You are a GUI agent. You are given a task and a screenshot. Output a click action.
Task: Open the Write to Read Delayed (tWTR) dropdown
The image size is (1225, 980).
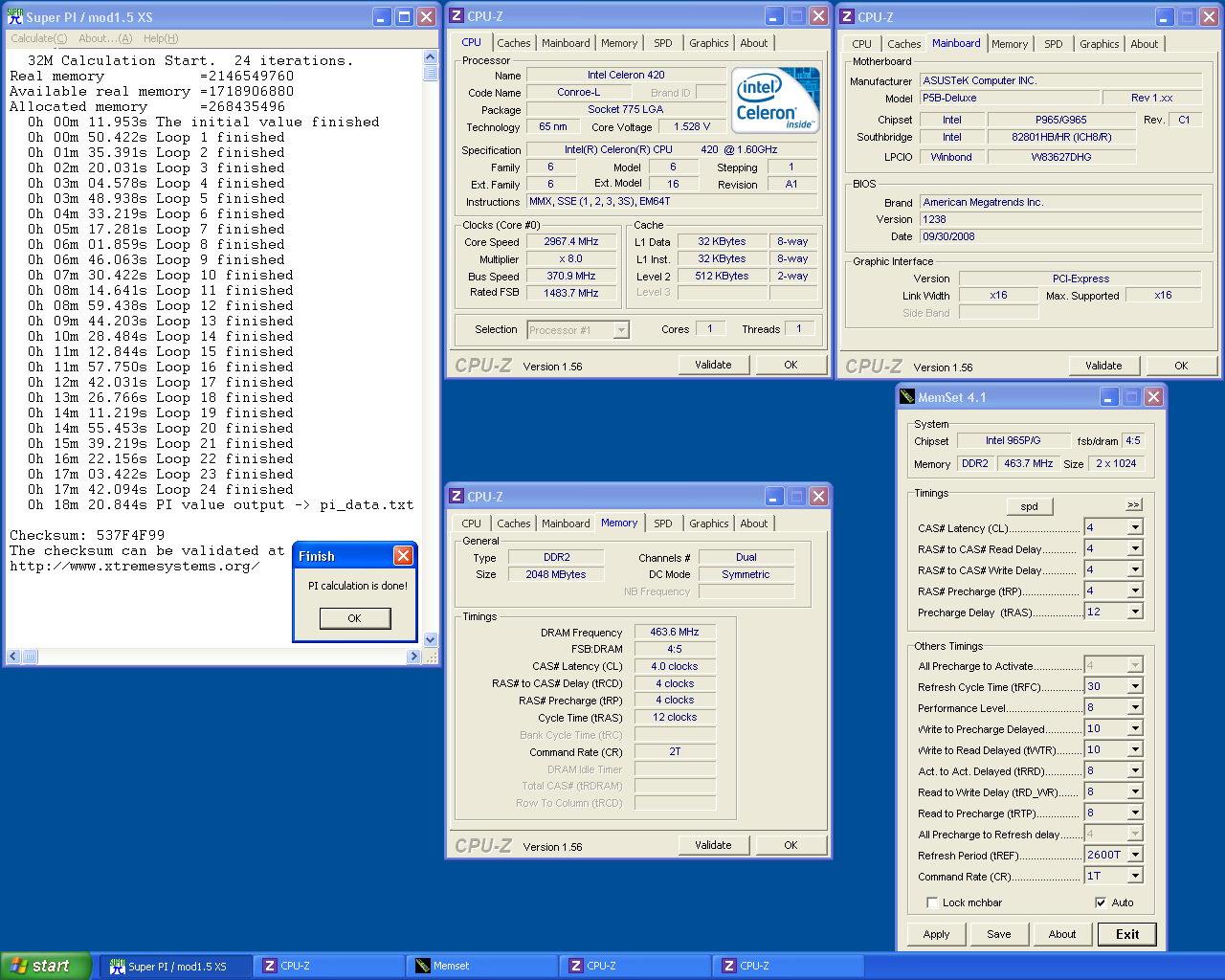click(x=1135, y=750)
